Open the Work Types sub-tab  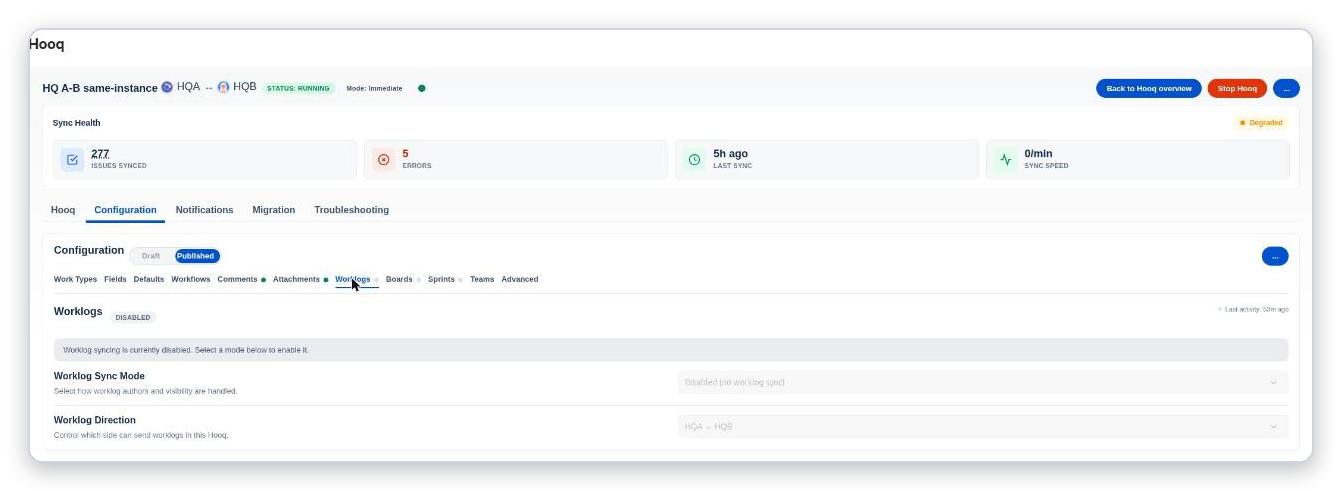(75, 279)
